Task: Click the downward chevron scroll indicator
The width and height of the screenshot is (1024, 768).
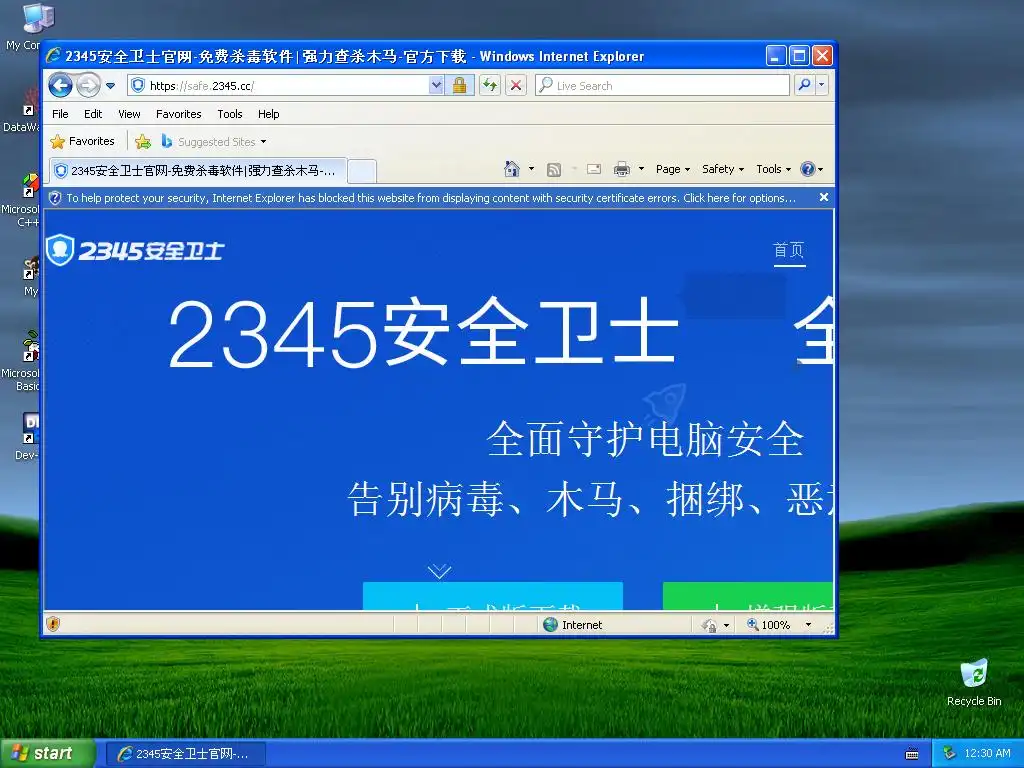Action: point(440,571)
